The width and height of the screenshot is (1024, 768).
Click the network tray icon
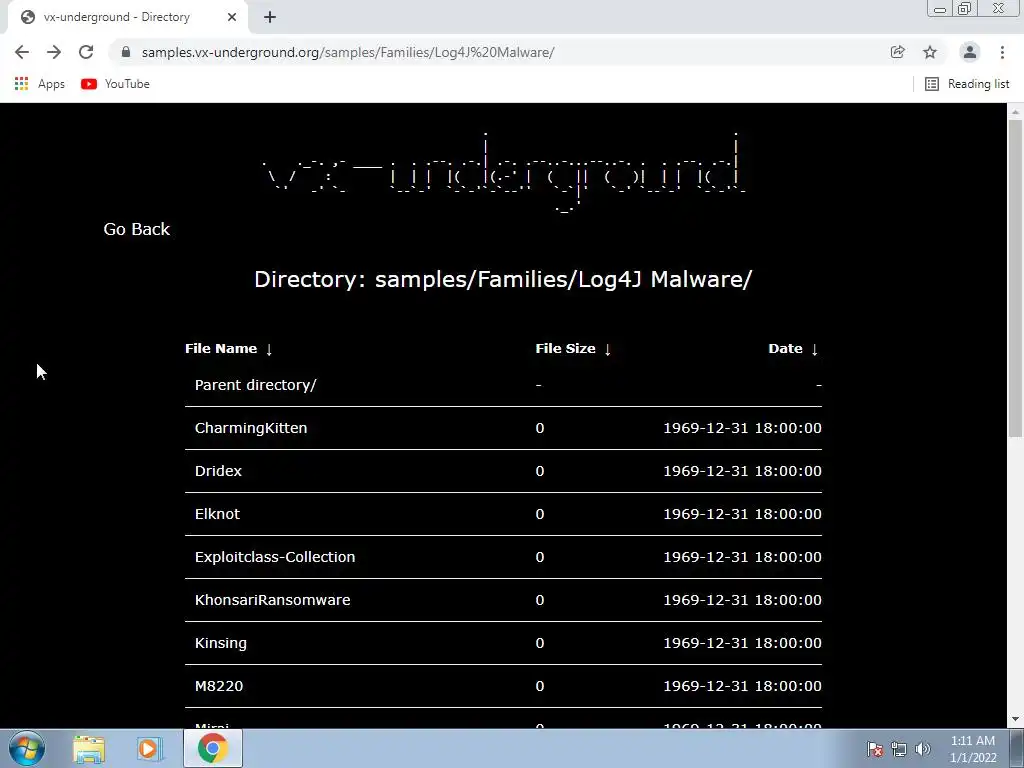pyautogui.click(x=899, y=750)
